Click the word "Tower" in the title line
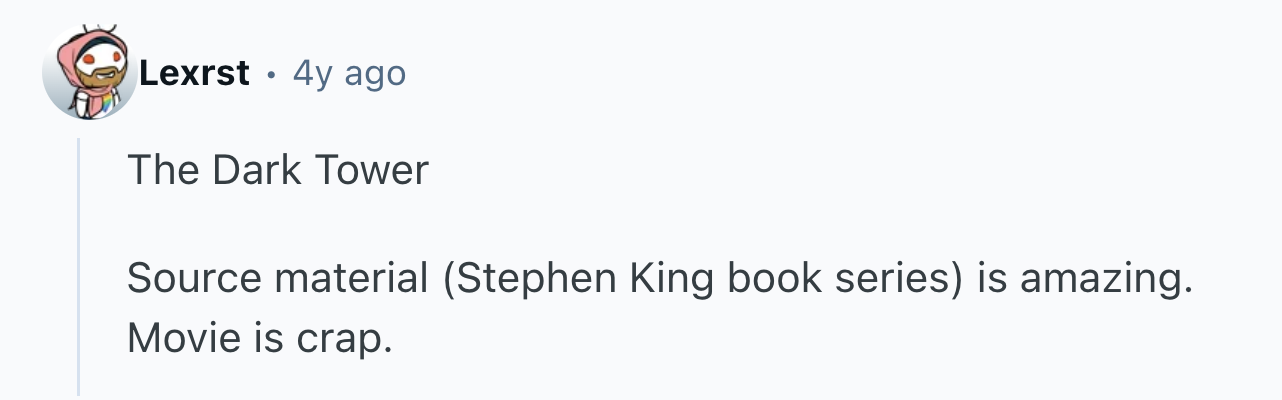1282x400 pixels. [x=371, y=170]
